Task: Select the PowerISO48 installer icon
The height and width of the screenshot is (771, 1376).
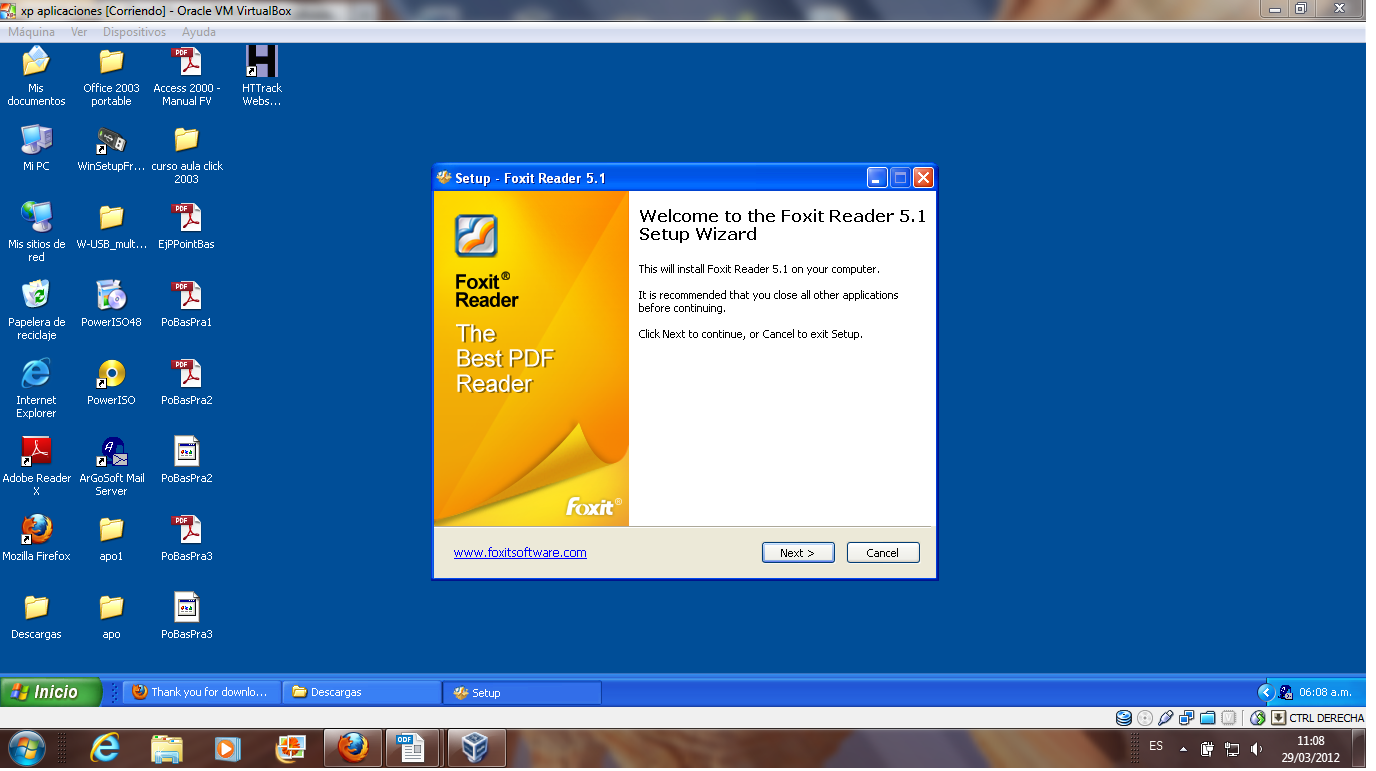Action: [111, 304]
